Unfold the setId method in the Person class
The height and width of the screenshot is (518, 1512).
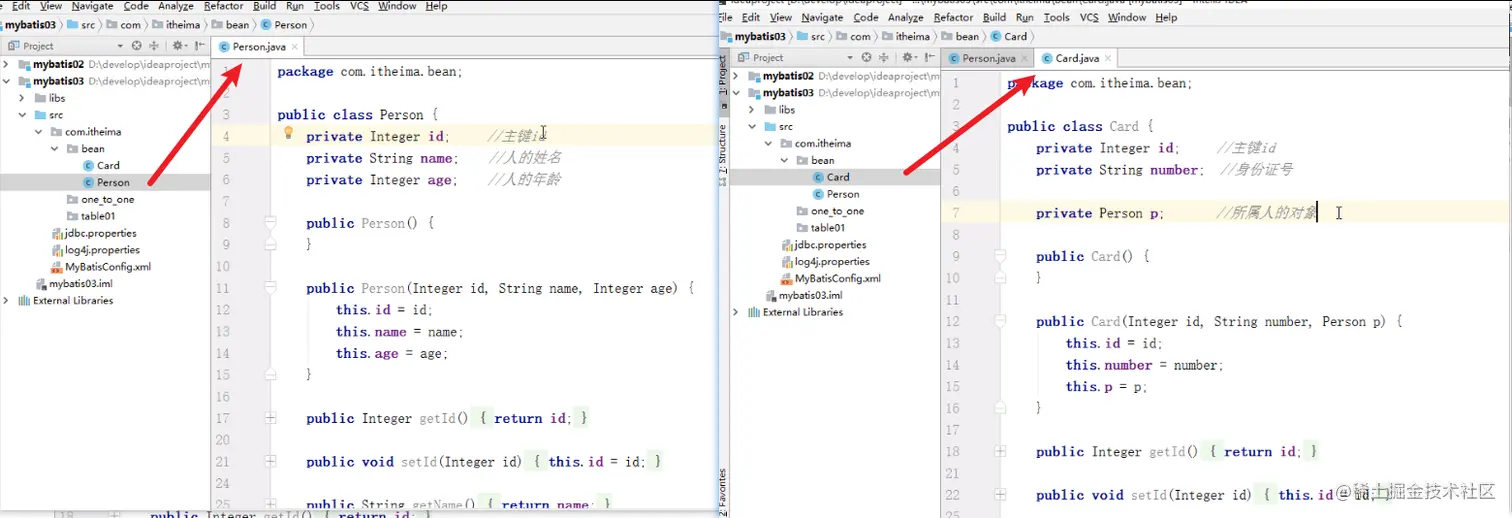270,461
